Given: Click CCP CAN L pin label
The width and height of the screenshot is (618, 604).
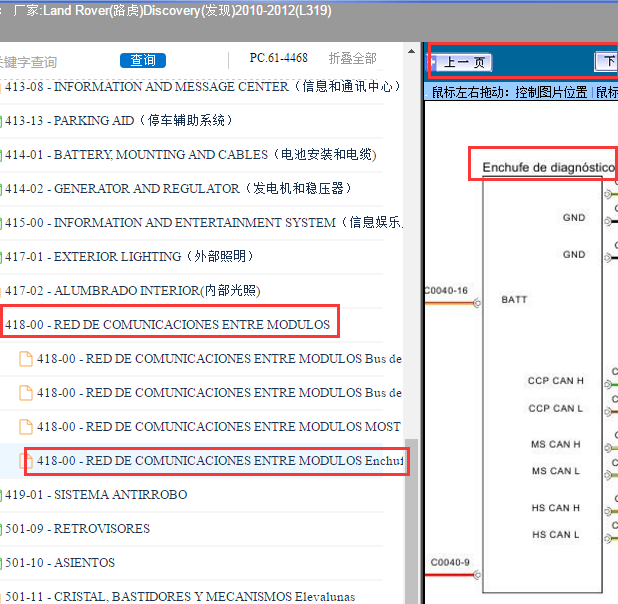Looking at the screenshot, I should coord(556,408).
